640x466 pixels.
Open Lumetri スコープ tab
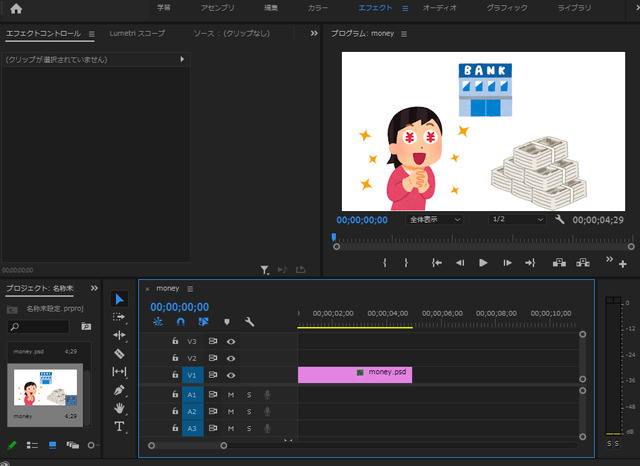(137, 33)
